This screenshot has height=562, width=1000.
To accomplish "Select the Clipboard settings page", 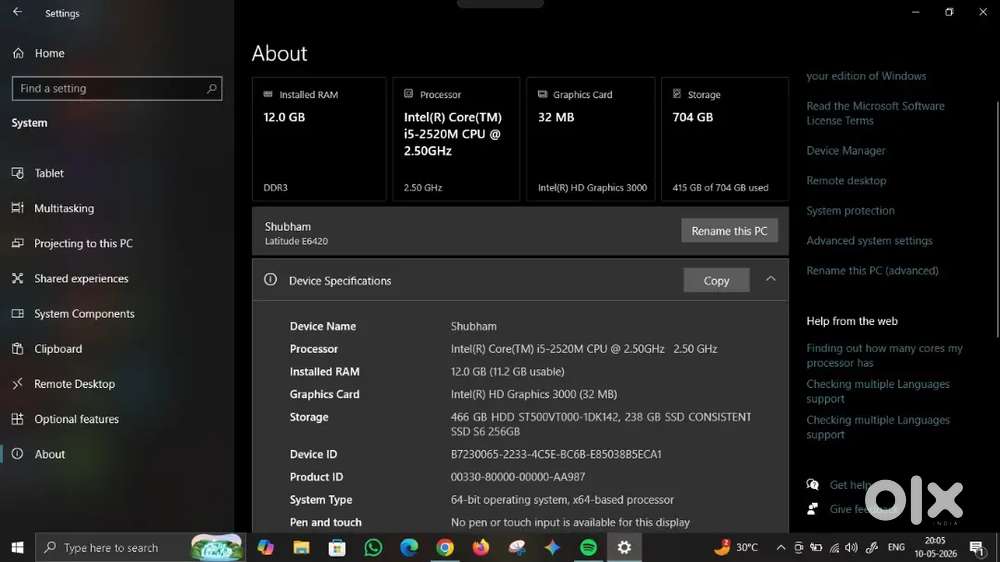I will [47, 349].
